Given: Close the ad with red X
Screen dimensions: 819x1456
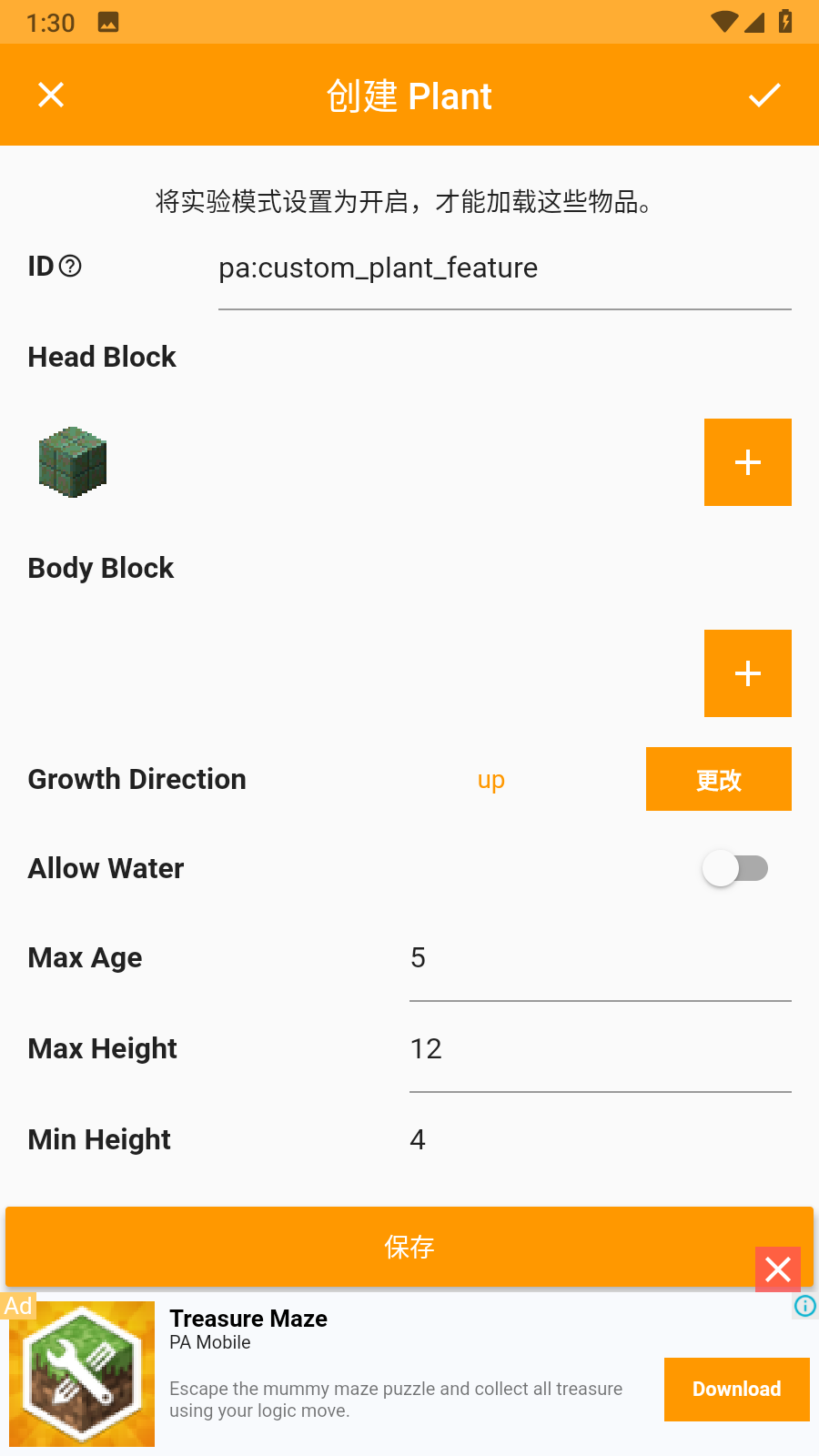Looking at the screenshot, I should (x=778, y=1269).
